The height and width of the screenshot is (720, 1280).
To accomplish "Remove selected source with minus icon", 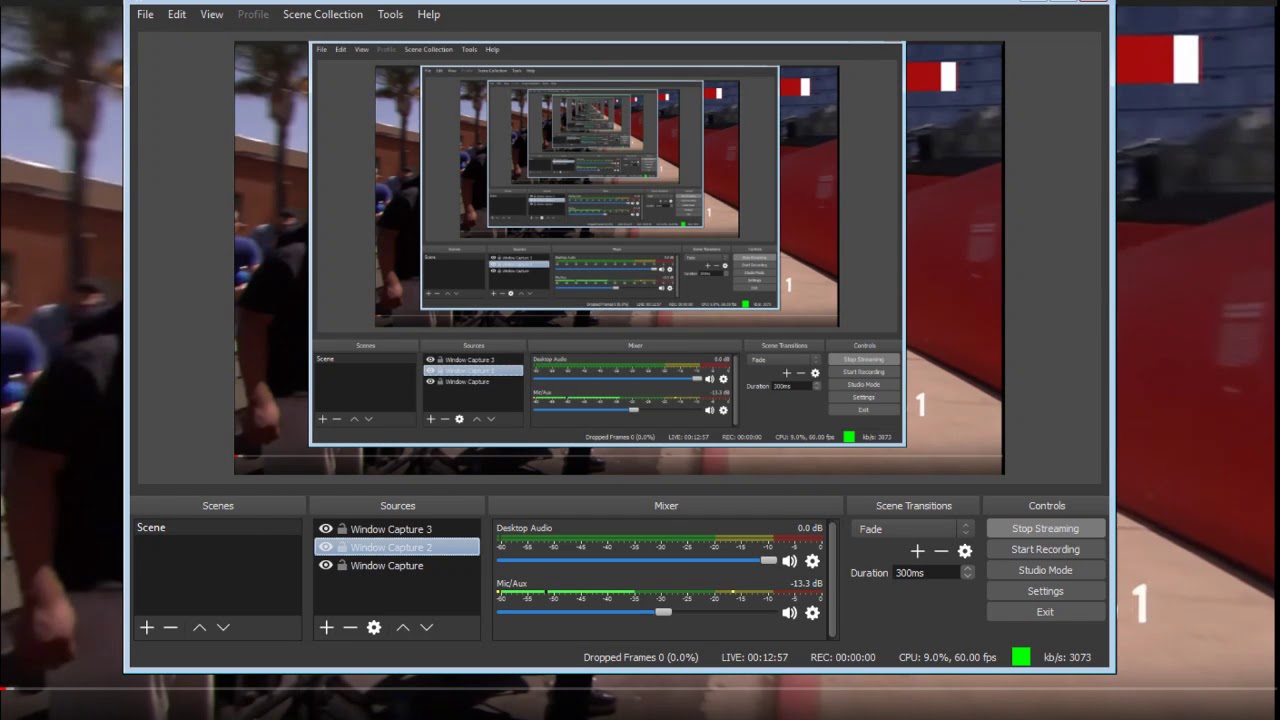I will [350, 627].
